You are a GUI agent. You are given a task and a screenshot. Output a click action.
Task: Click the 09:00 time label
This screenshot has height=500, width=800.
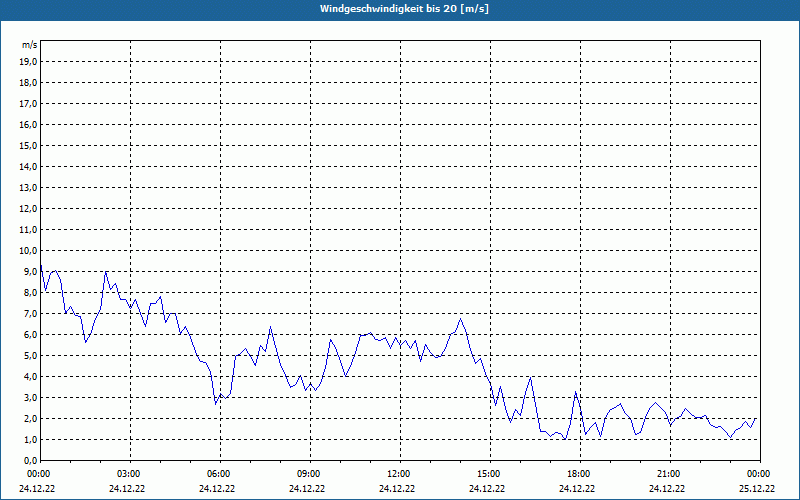[x=308, y=474]
